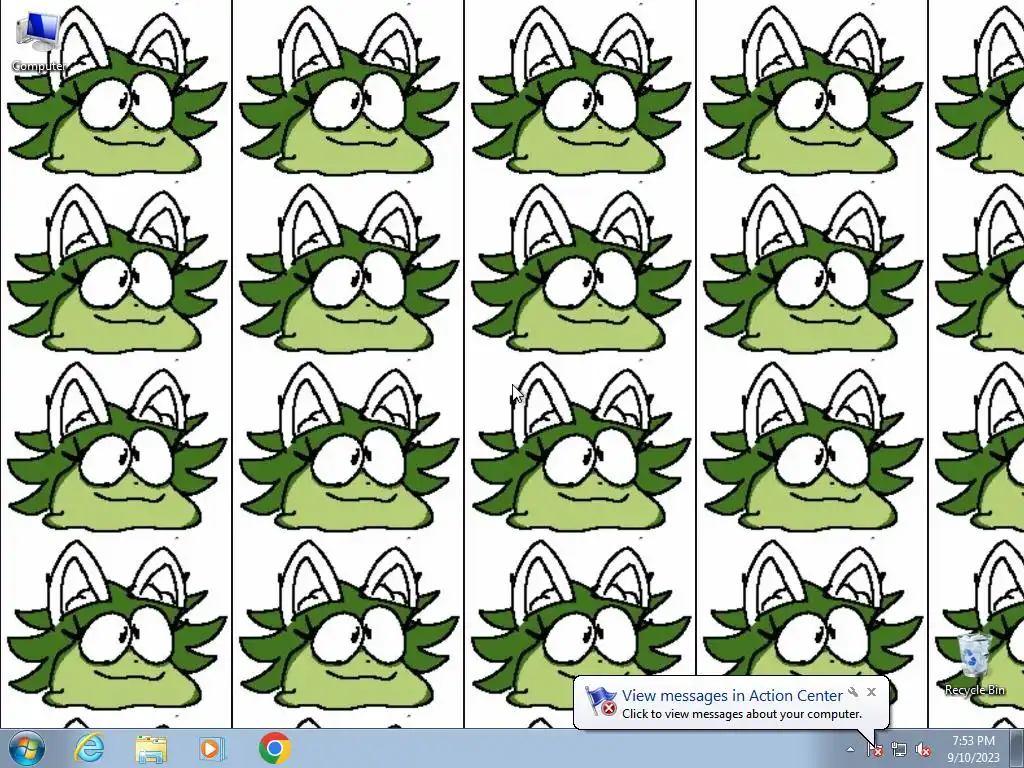
Task: Click the Action Center flag tray icon
Action: click(875, 750)
